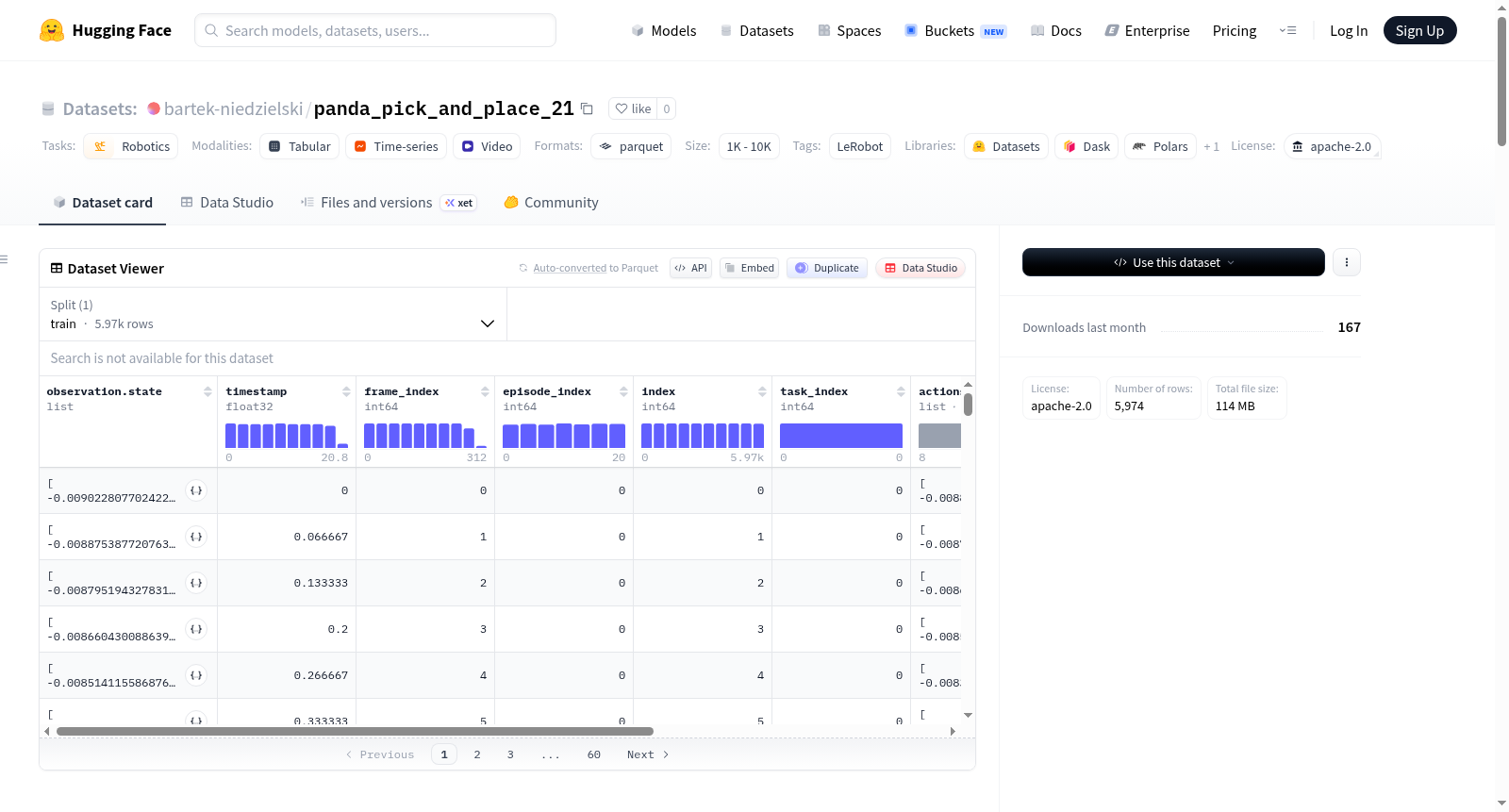1509x812 pixels.
Task: Open the Dataset card tab
Action: [x=103, y=203]
